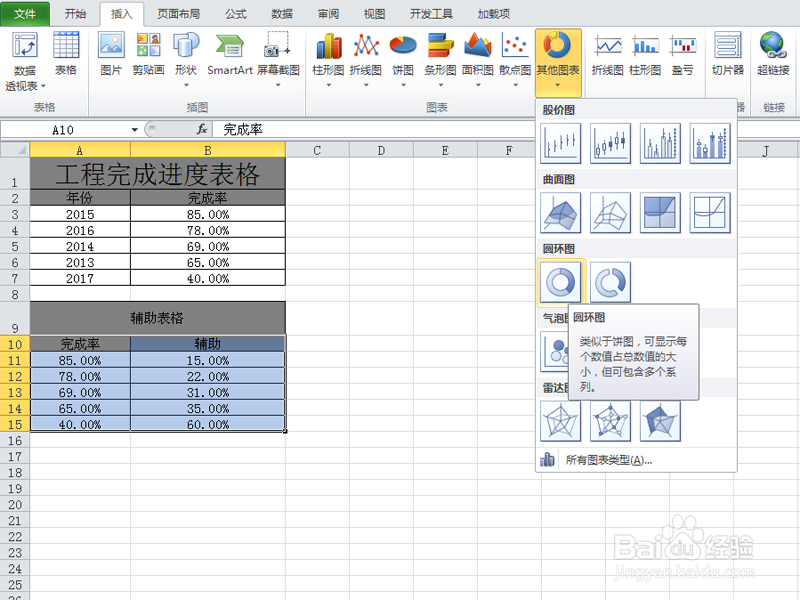Open Line chart (折线图) gallery

point(366,59)
